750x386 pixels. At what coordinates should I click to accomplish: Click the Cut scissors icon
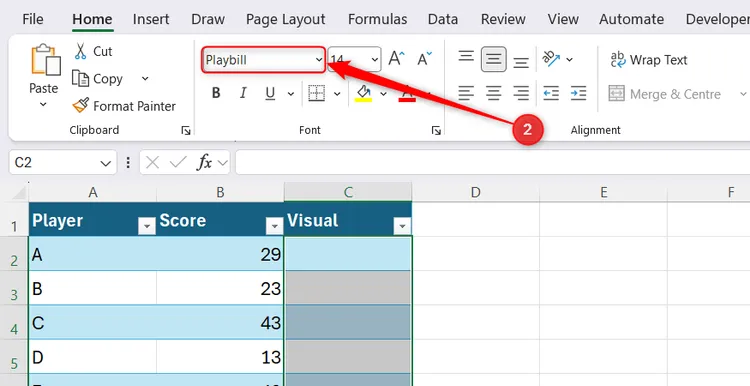tap(80, 51)
